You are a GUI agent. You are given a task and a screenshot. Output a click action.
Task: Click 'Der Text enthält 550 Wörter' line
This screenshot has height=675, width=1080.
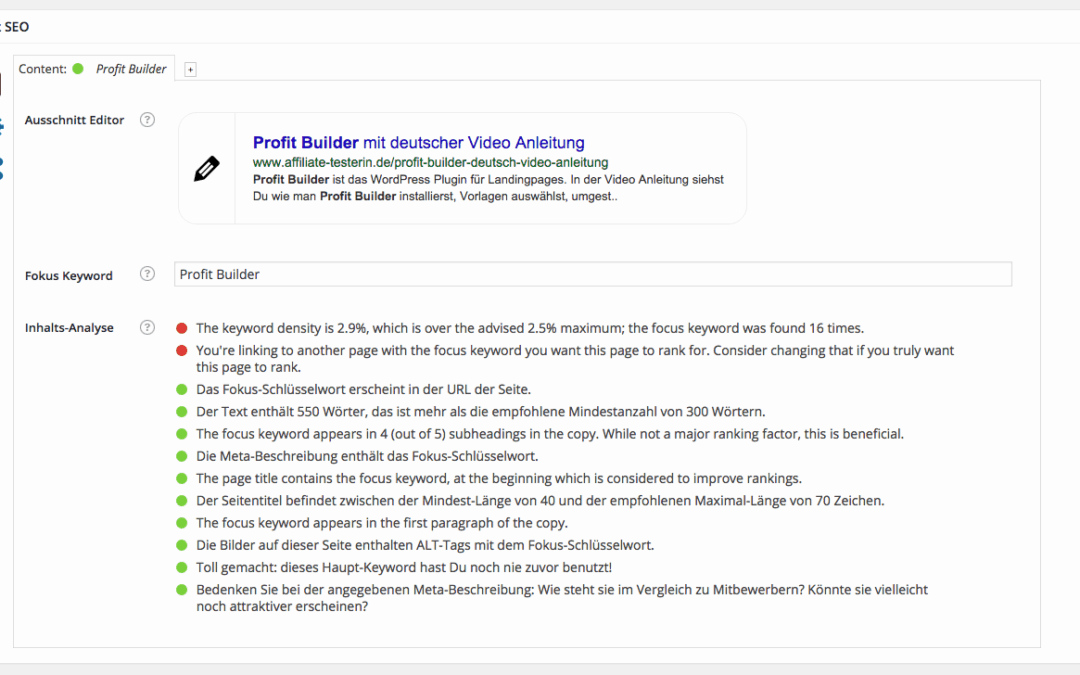point(481,412)
